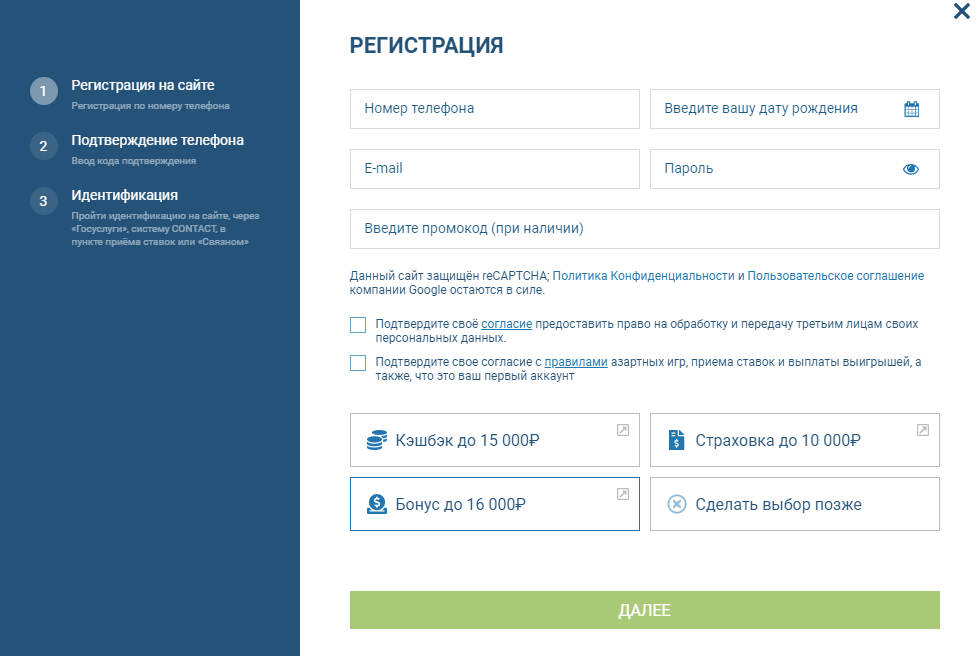The height and width of the screenshot is (656, 979).
Task: Focus the Номер телефона field
Action: (x=494, y=109)
